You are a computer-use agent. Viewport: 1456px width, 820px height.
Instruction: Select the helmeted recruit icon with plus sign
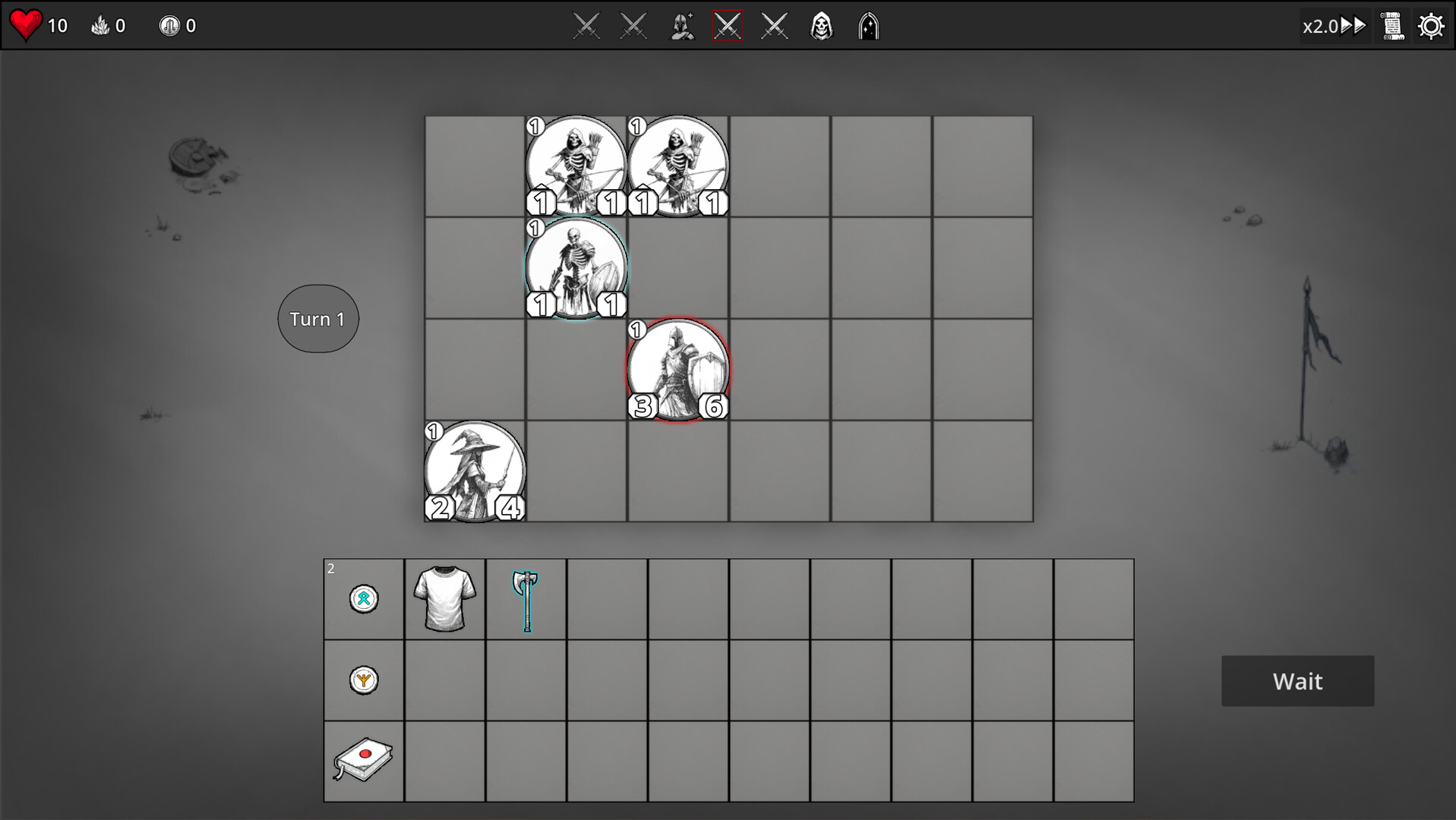(681, 26)
